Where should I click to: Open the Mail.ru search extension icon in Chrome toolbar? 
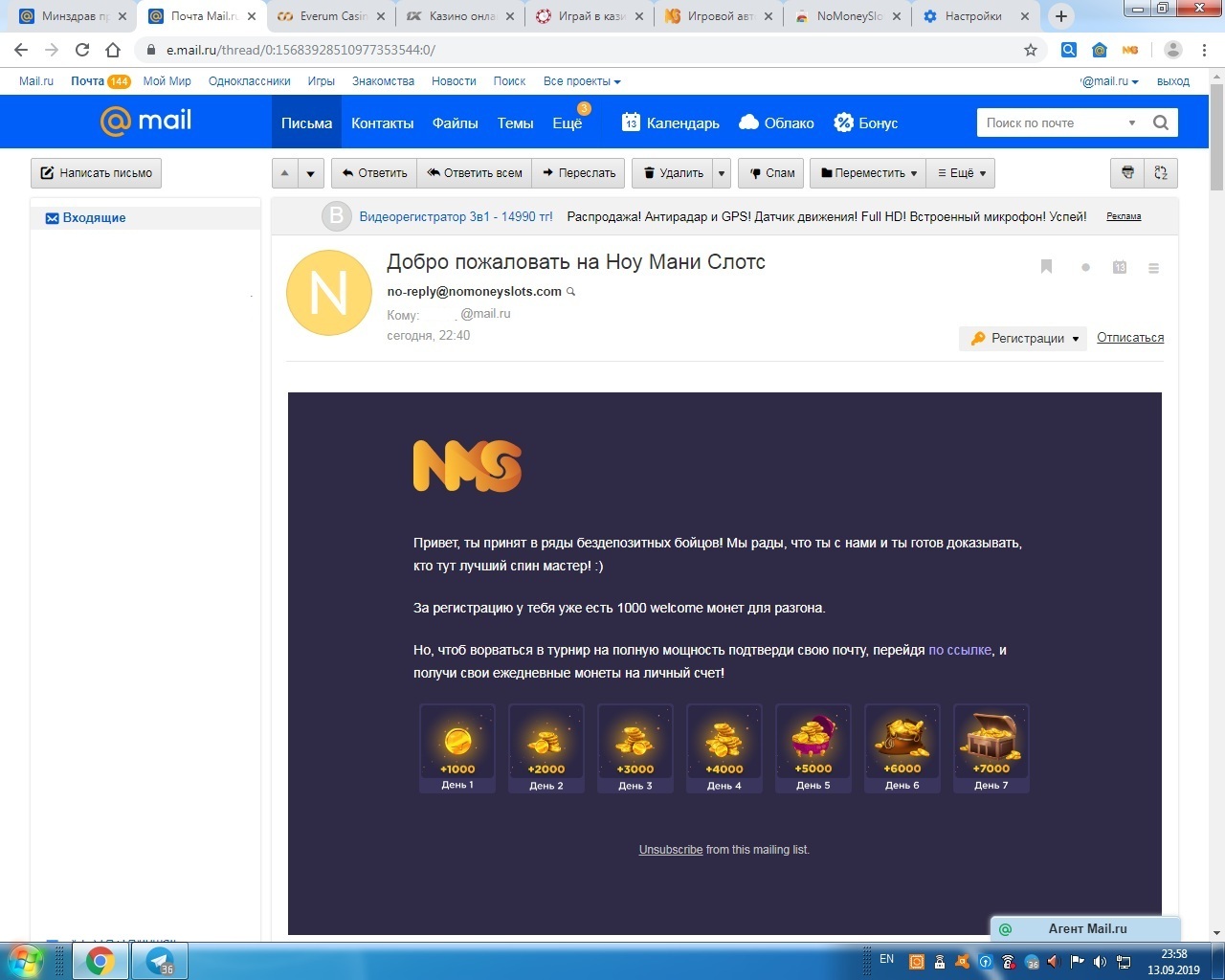coord(1069,50)
